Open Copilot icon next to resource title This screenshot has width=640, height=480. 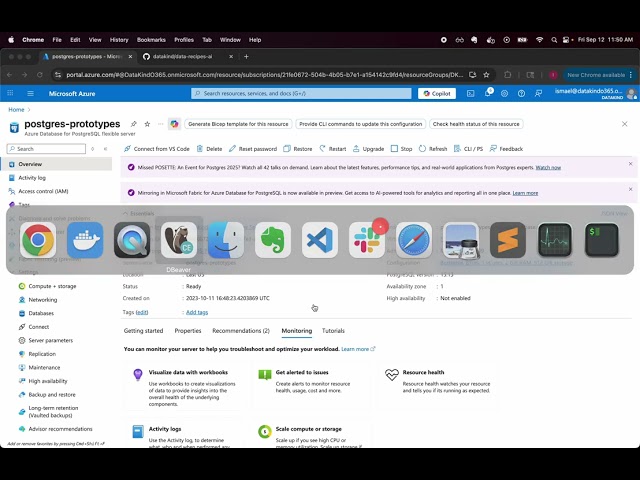174,124
